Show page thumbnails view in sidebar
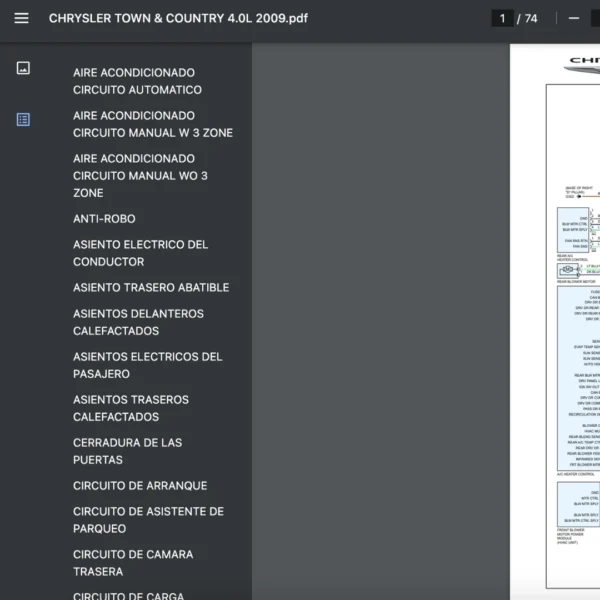This screenshot has height=600, width=600. 23,68
